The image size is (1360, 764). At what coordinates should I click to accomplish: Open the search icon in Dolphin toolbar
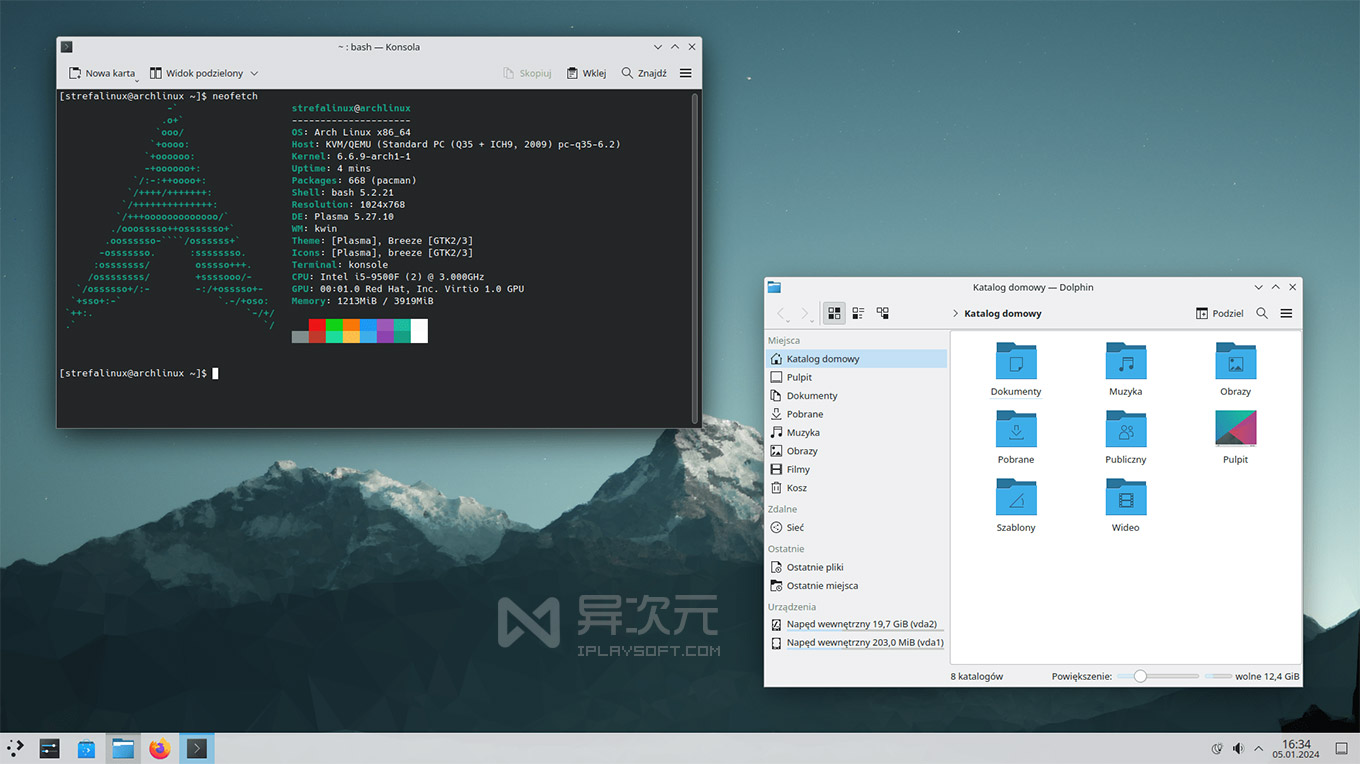[x=1261, y=312]
